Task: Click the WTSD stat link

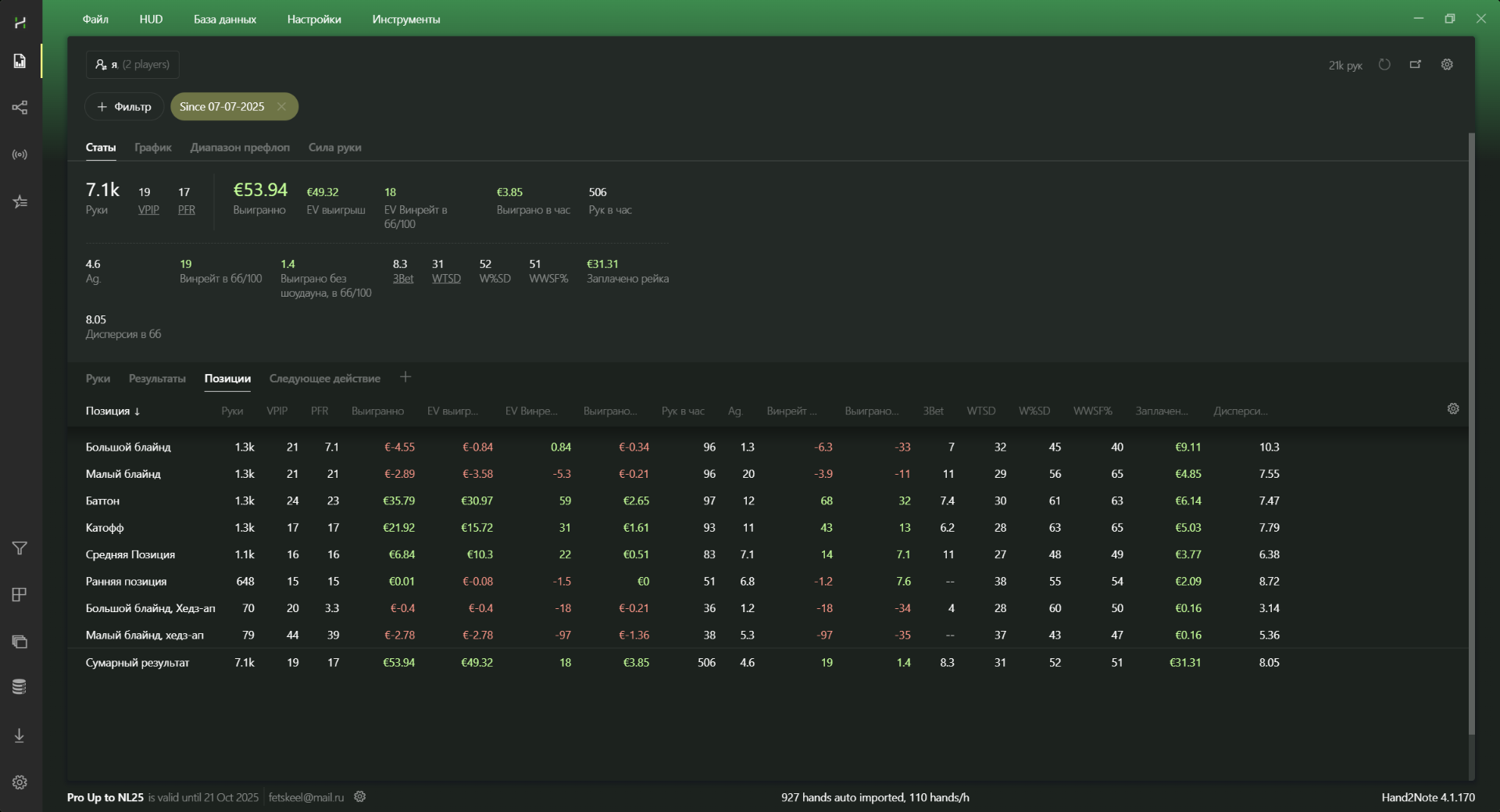Action: [x=446, y=279]
